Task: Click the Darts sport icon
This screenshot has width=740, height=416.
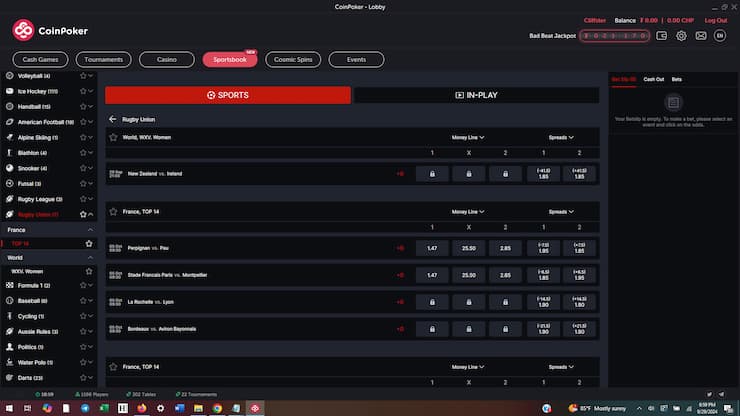Action: [9, 378]
